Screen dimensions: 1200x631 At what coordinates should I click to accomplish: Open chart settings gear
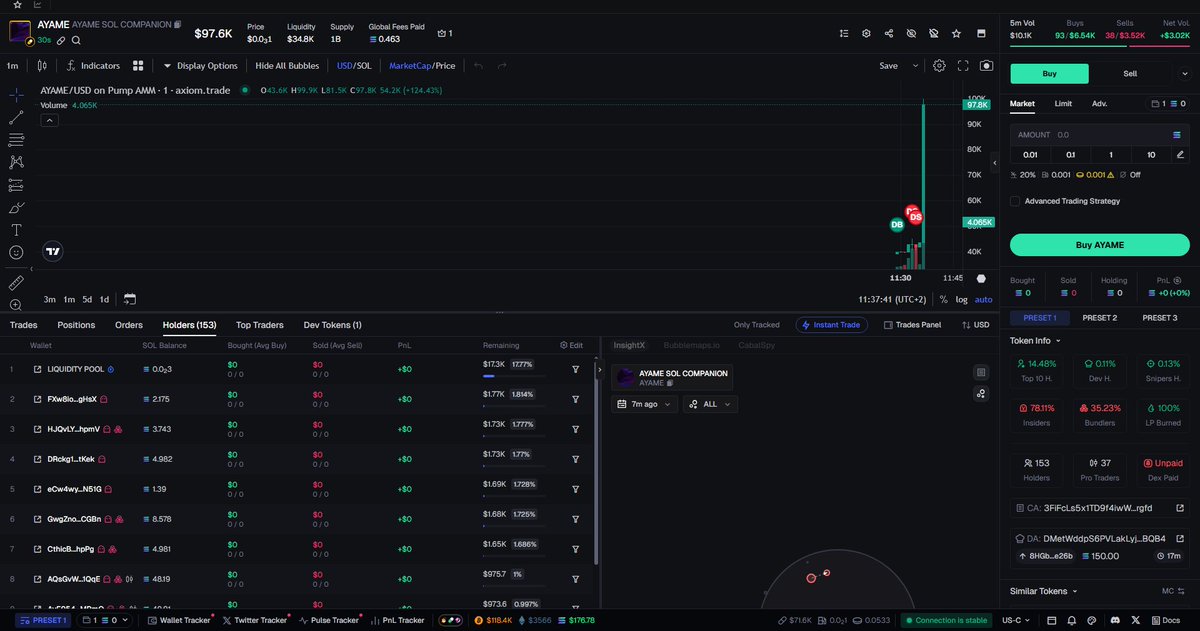(939, 66)
